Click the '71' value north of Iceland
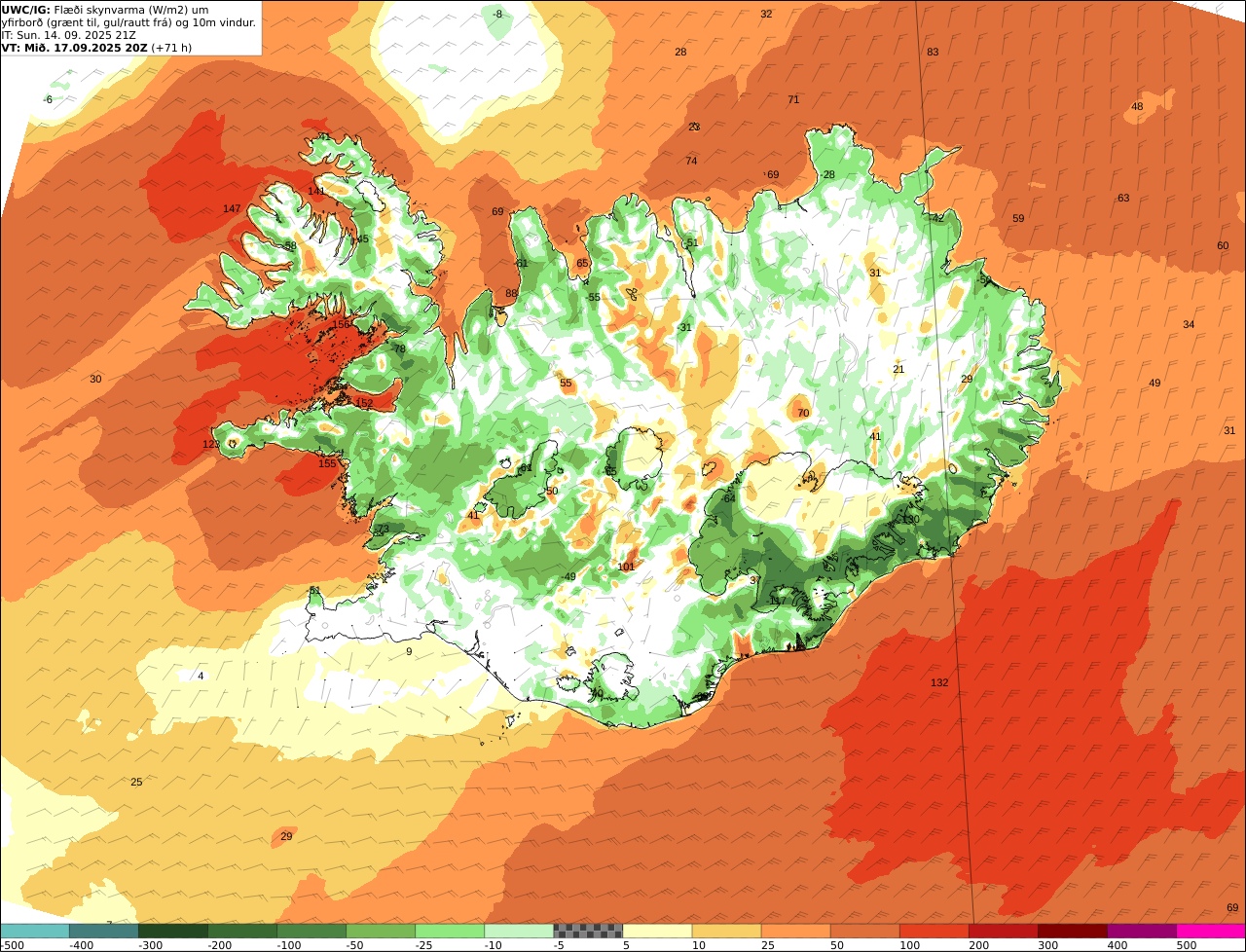Image resolution: width=1246 pixels, height=952 pixels. (x=793, y=100)
